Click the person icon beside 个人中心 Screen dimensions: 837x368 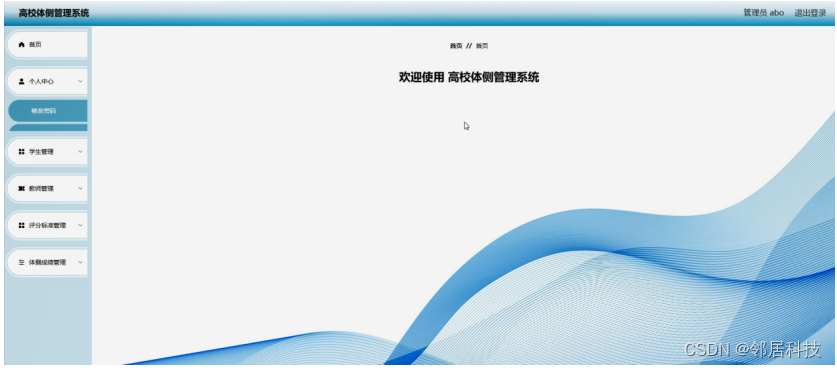(x=21, y=82)
